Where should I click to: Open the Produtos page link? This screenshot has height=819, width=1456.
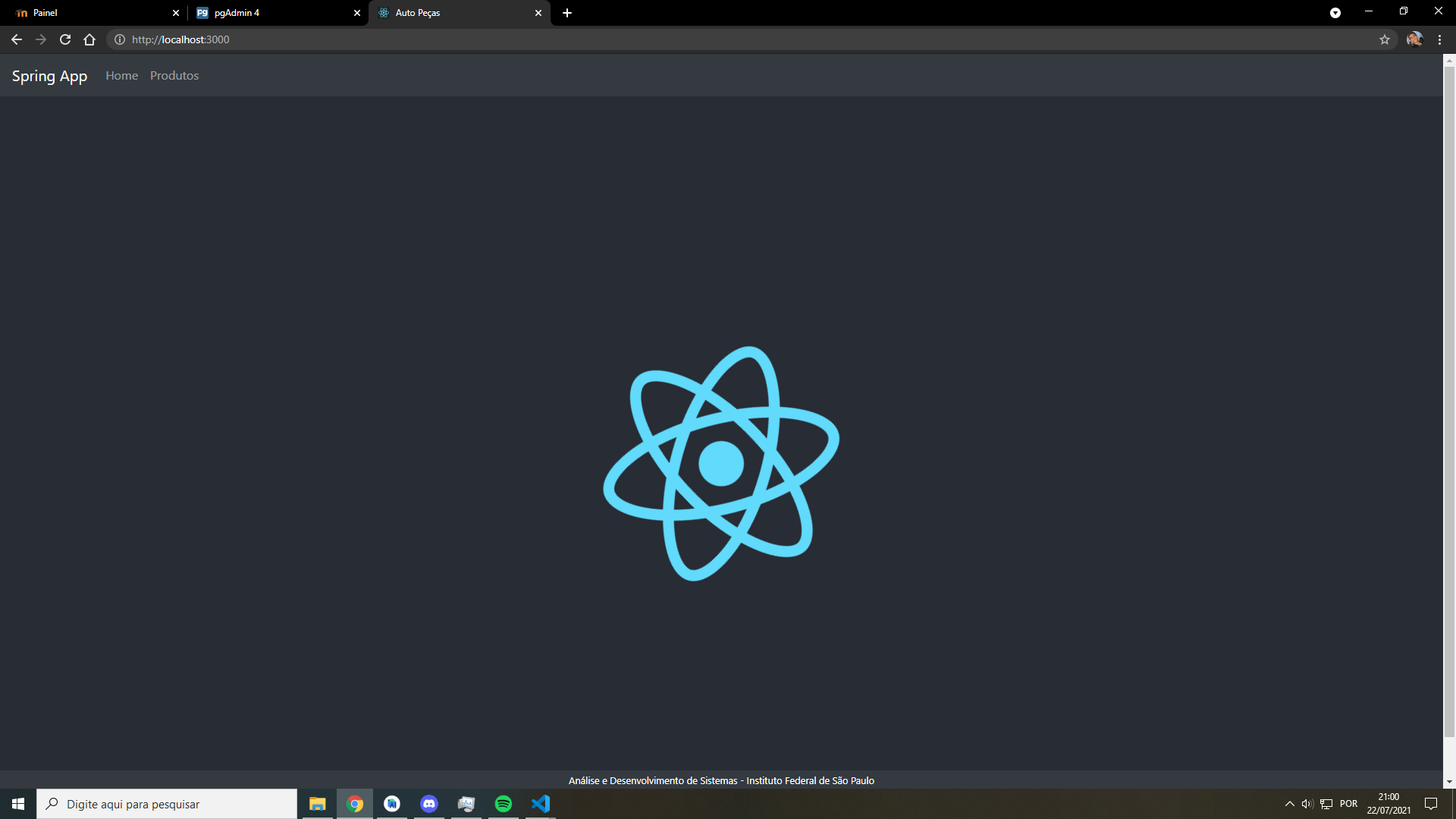pyautogui.click(x=174, y=76)
